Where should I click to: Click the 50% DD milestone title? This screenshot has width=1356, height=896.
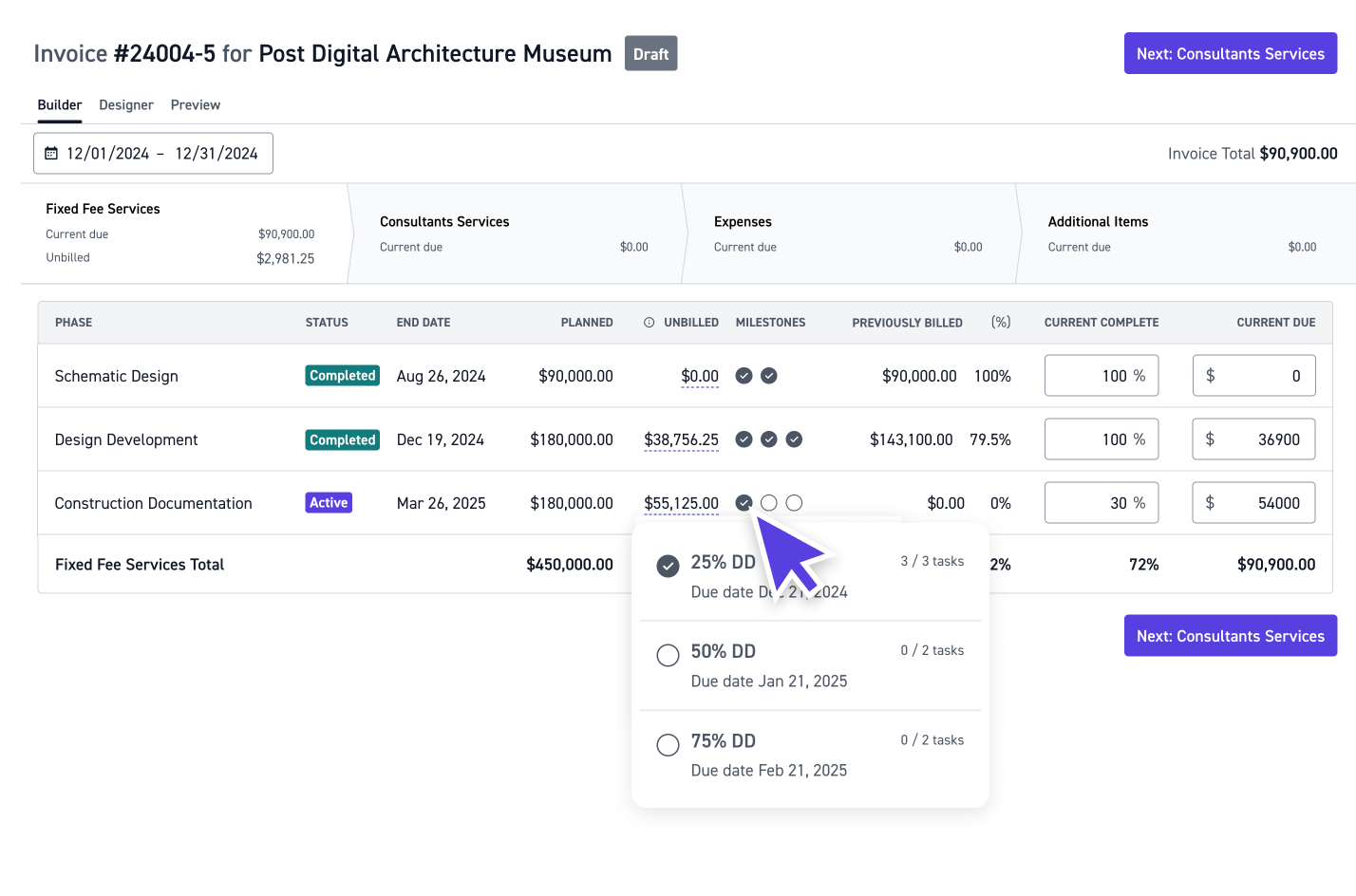click(724, 651)
